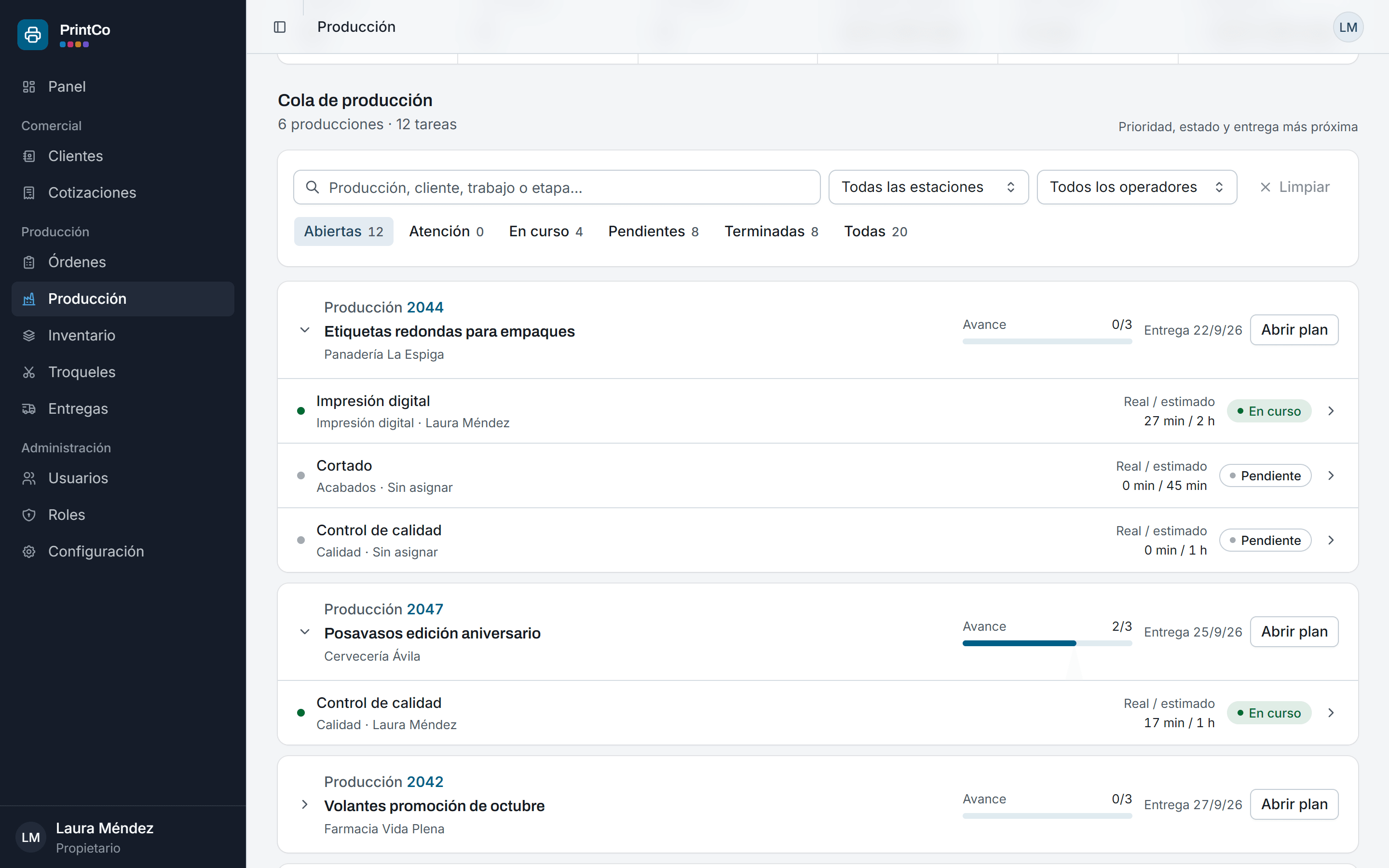Go to Panel in sidebar
The image size is (1389, 868).
pyautogui.click(x=123, y=87)
